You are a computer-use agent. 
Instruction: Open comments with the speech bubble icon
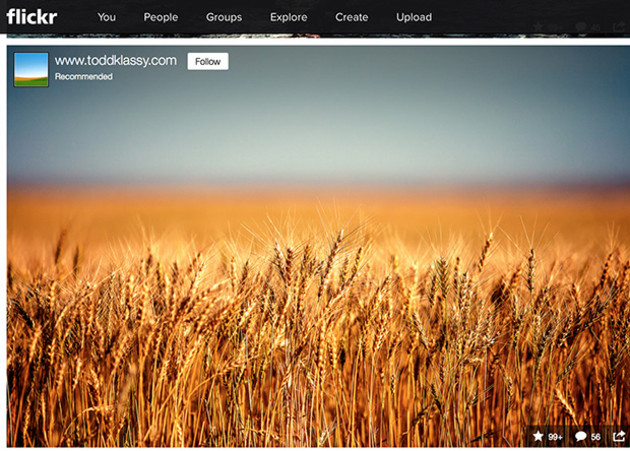point(581,437)
